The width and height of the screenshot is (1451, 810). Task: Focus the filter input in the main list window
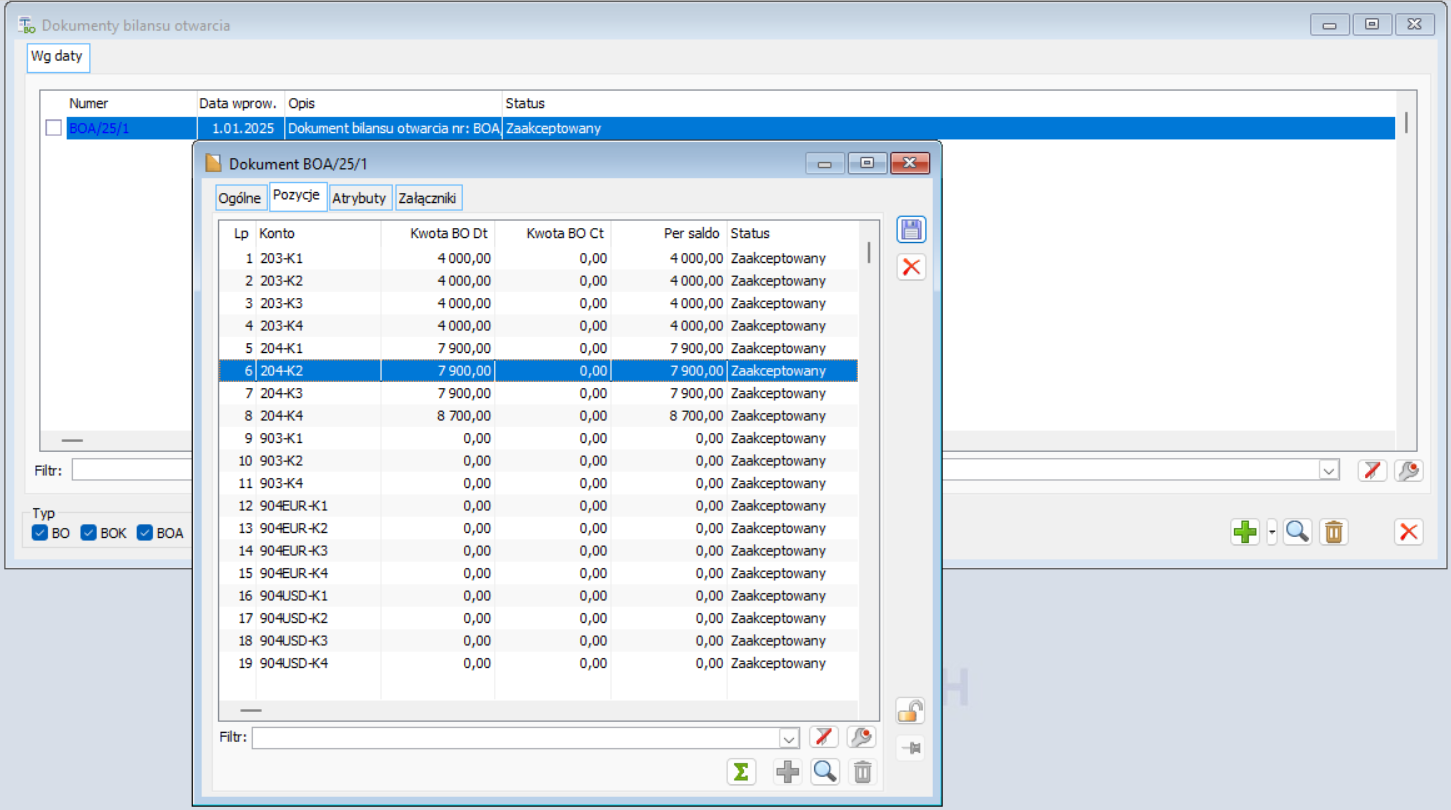[x=695, y=470]
